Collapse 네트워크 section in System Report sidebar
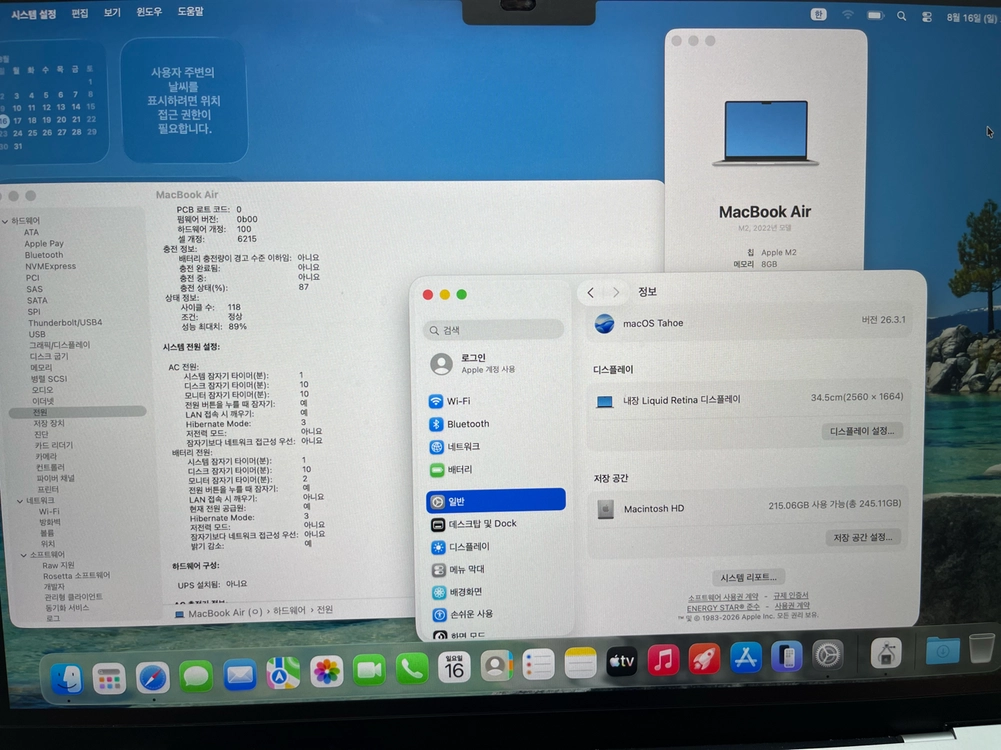Viewport: 1001px width, 750px height. [20, 501]
